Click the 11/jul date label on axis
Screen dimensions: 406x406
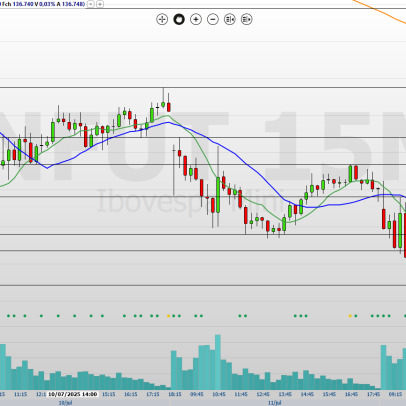tap(275, 403)
